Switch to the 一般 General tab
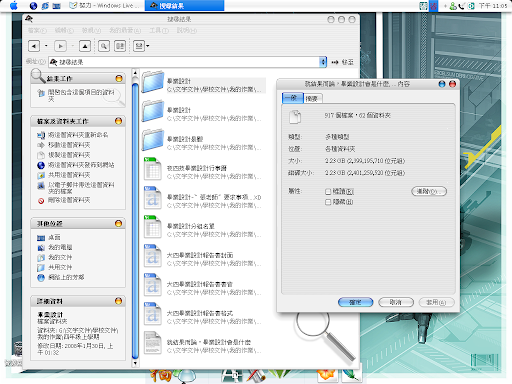 point(292,98)
